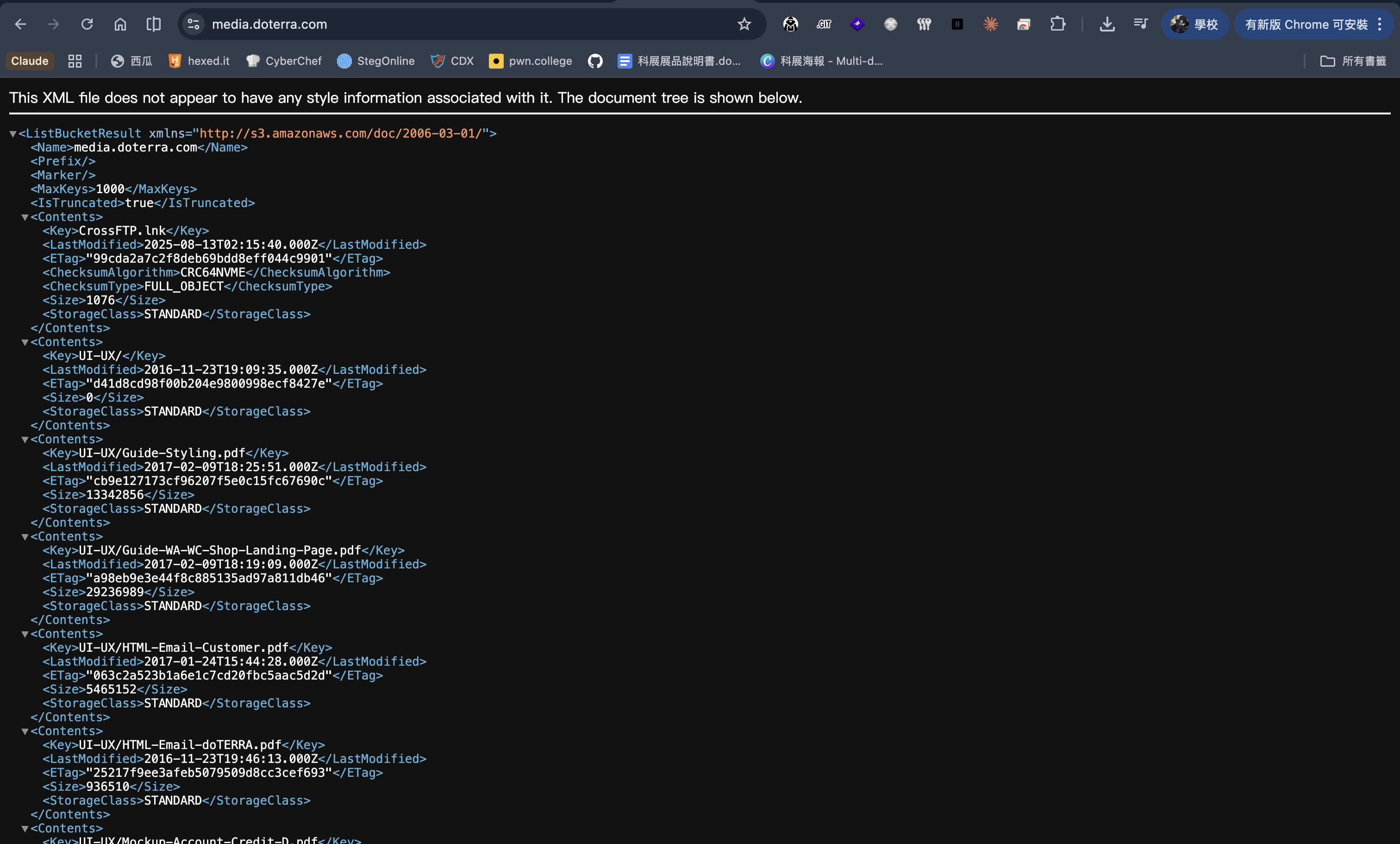Open the 所有書籤 all bookmarks folder
Viewport: 1400px width, 844px height.
pyautogui.click(x=1353, y=61)
